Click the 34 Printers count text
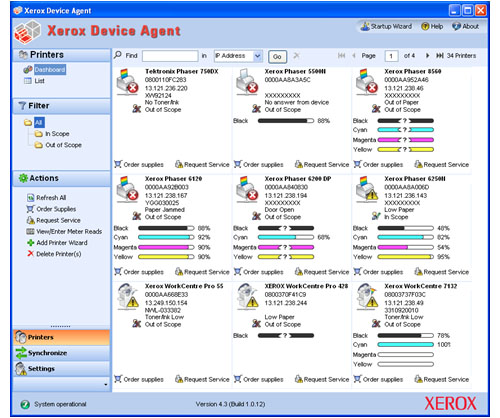 click(461, 56)
